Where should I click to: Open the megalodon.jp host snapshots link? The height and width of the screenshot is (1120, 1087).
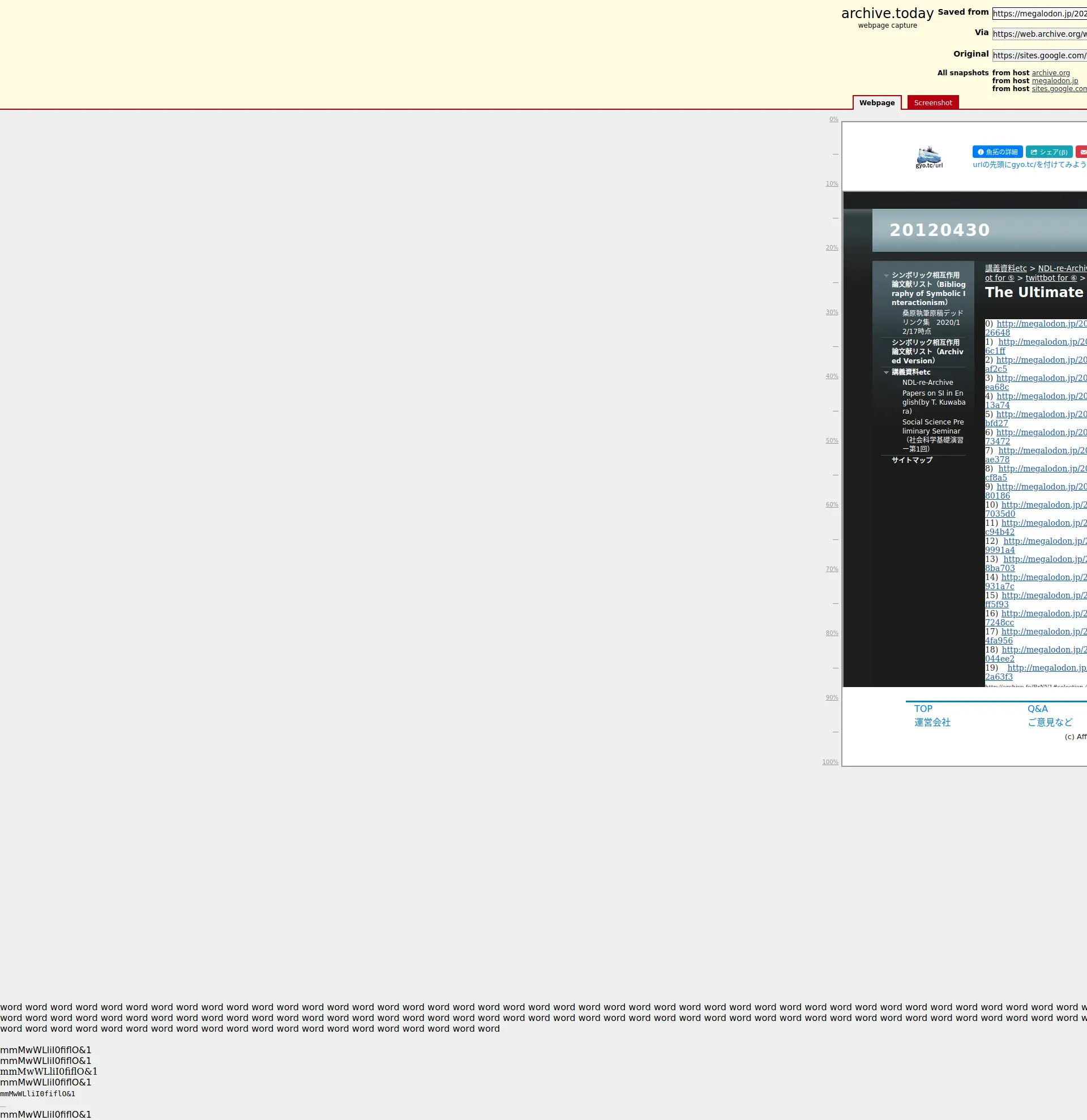1054,81
